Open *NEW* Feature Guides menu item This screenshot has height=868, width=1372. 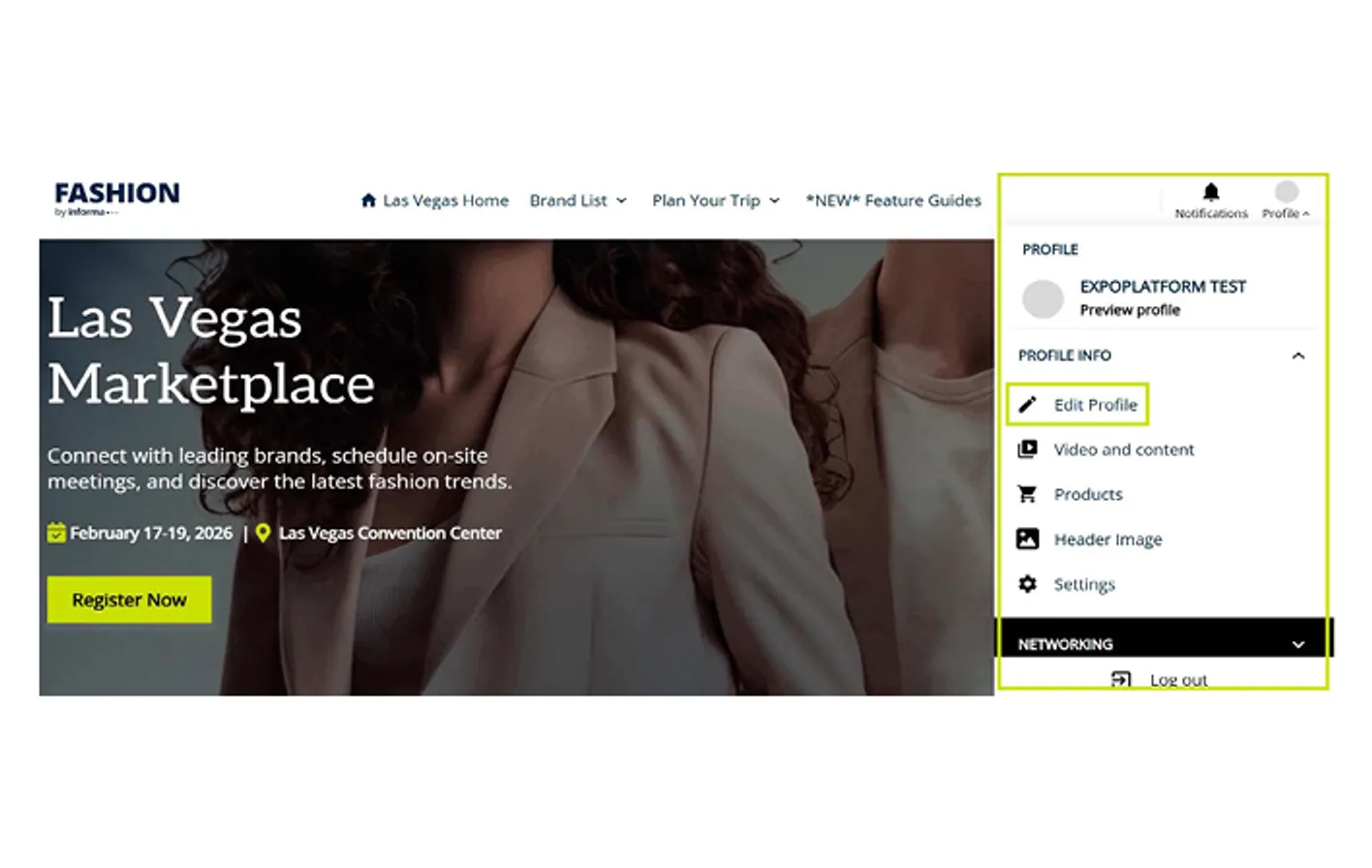pyautogui.click(x=893, y=201)
